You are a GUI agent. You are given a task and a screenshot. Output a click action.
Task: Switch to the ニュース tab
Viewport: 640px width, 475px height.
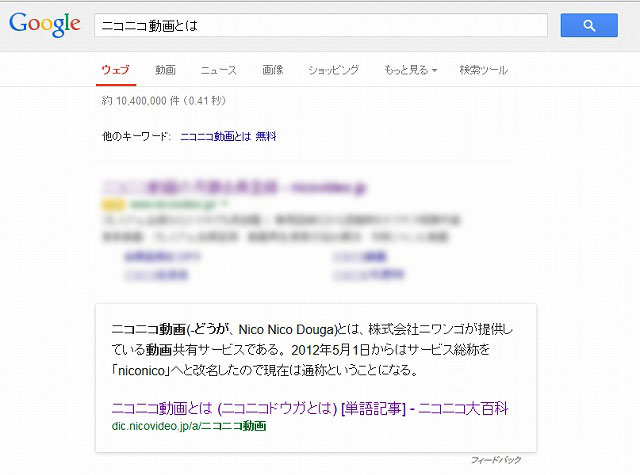click(218, 70)
